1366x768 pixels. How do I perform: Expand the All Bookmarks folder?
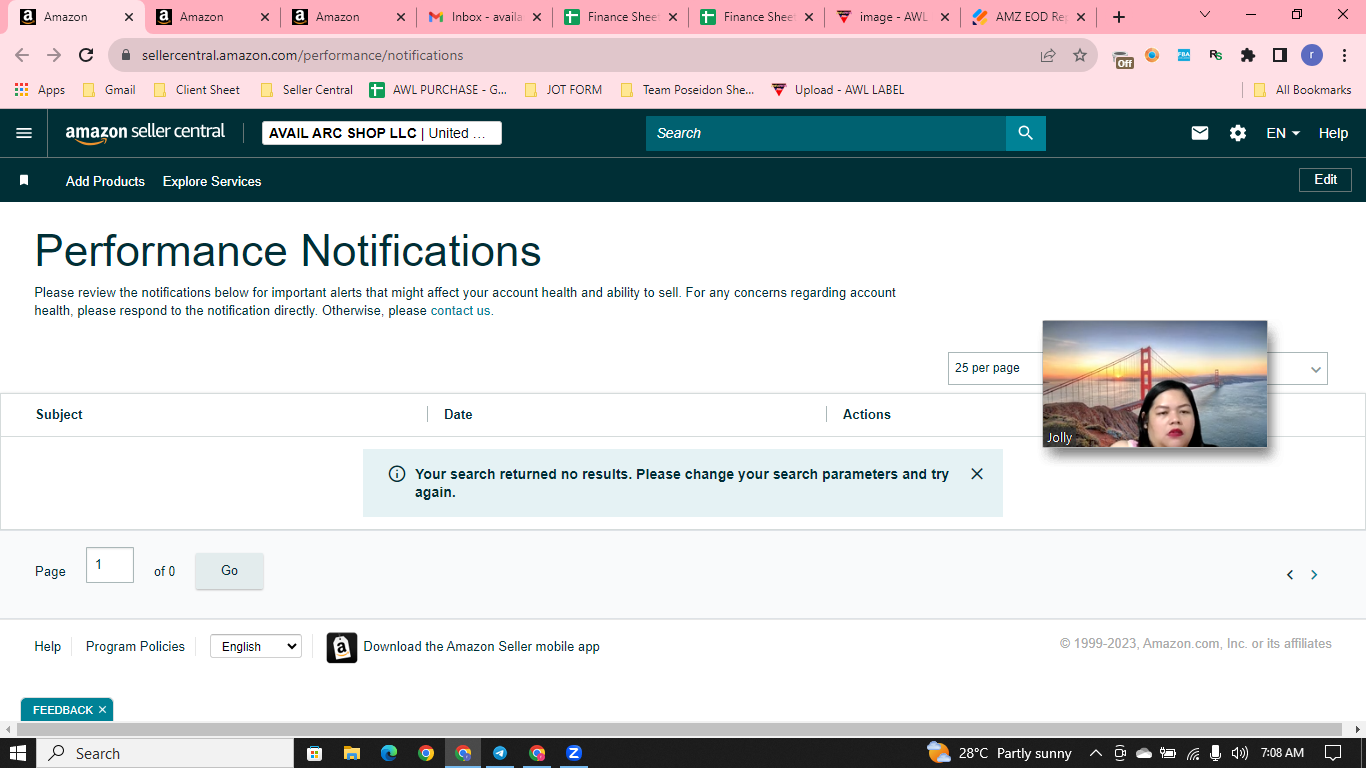1303,90
